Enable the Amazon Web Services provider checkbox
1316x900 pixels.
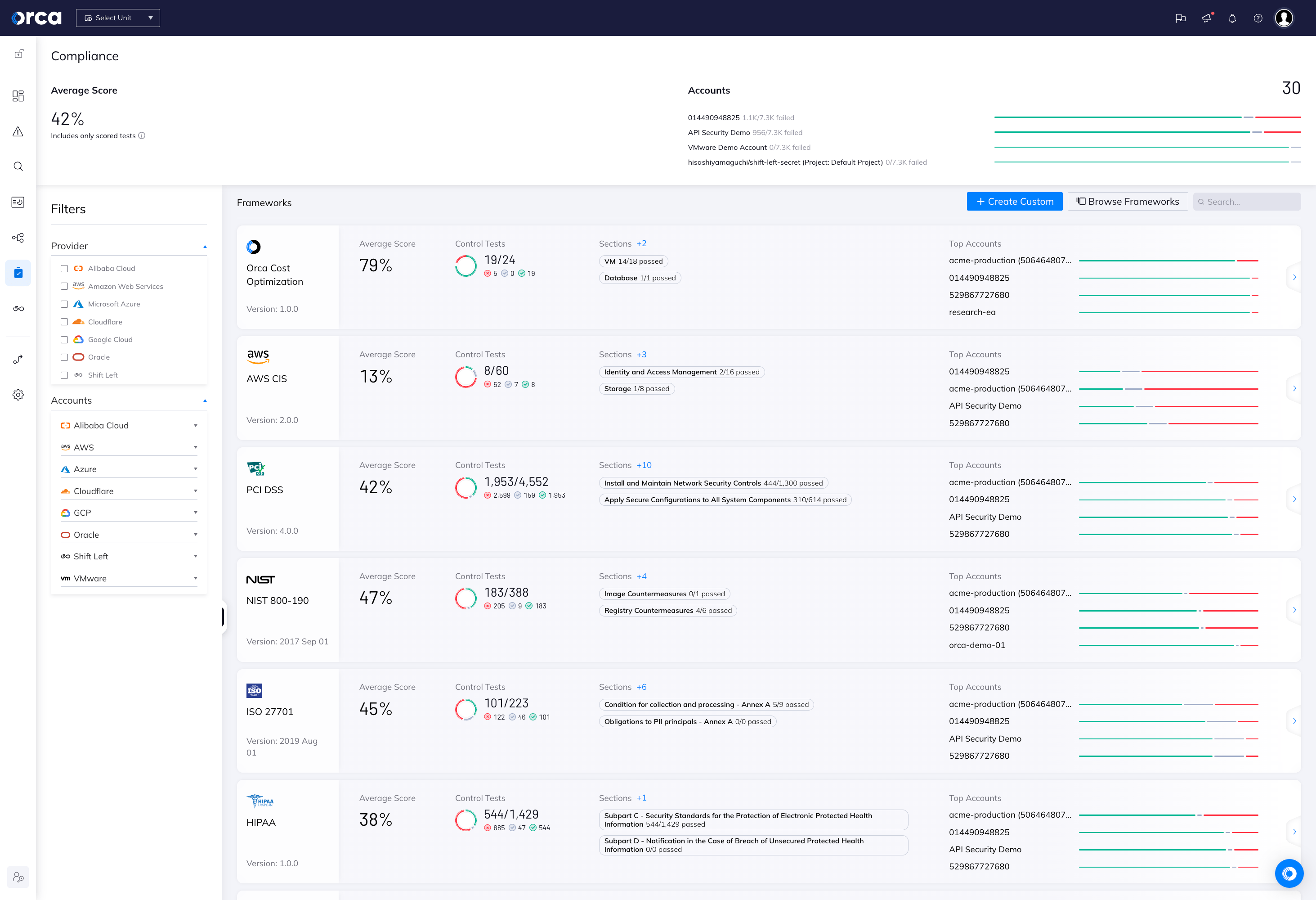pos(64,286)
